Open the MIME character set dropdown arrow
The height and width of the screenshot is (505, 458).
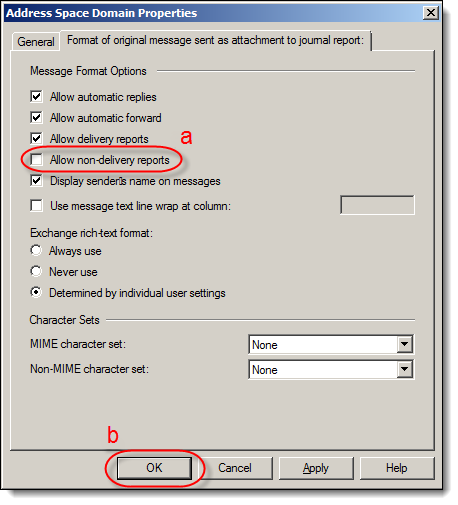click(x=405, y=344)
